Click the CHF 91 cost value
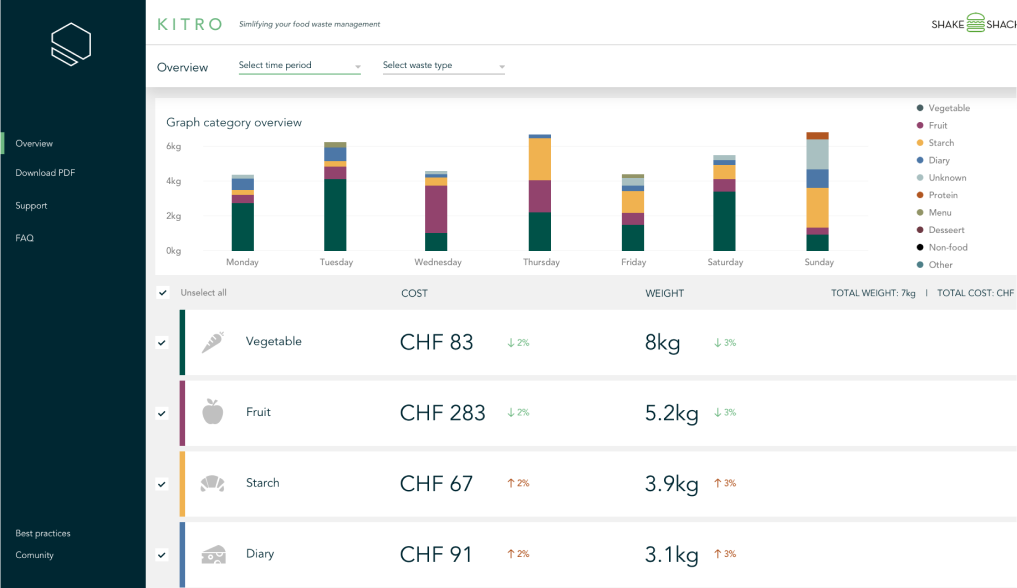 click(436, 554)
